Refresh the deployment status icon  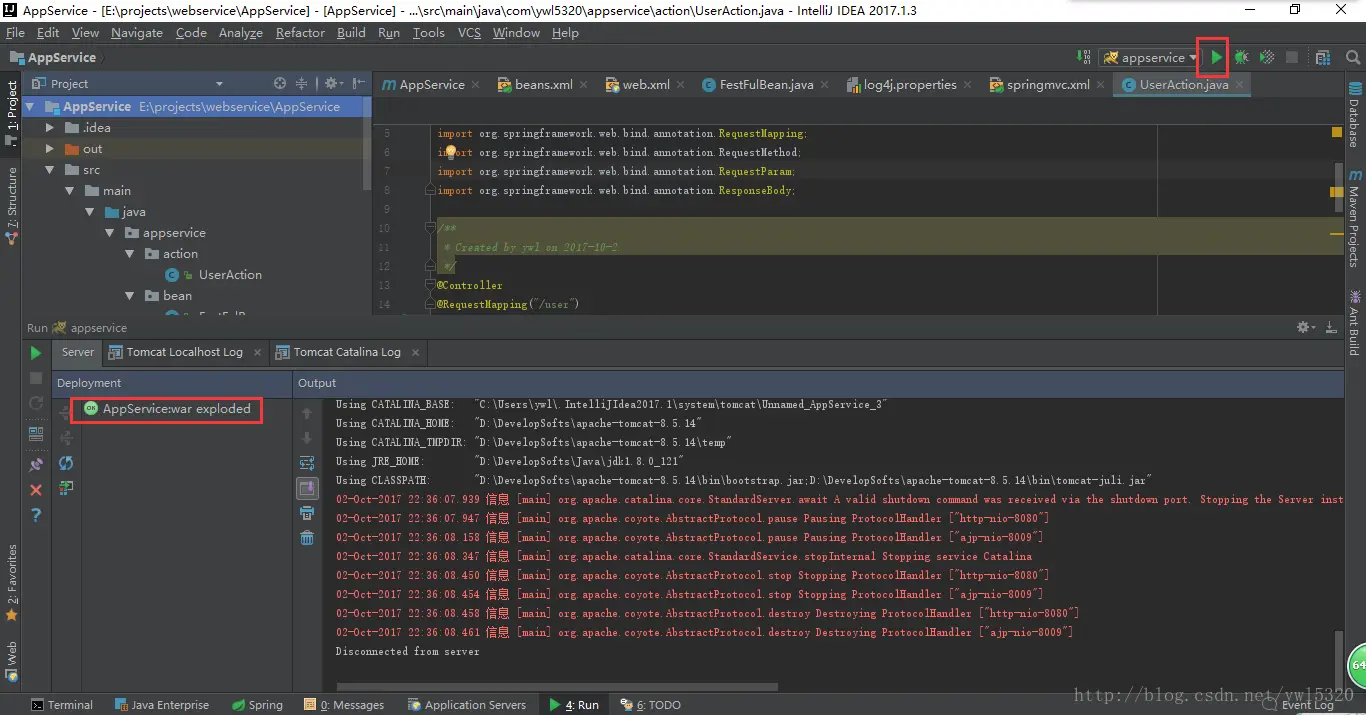click(66, 463)
